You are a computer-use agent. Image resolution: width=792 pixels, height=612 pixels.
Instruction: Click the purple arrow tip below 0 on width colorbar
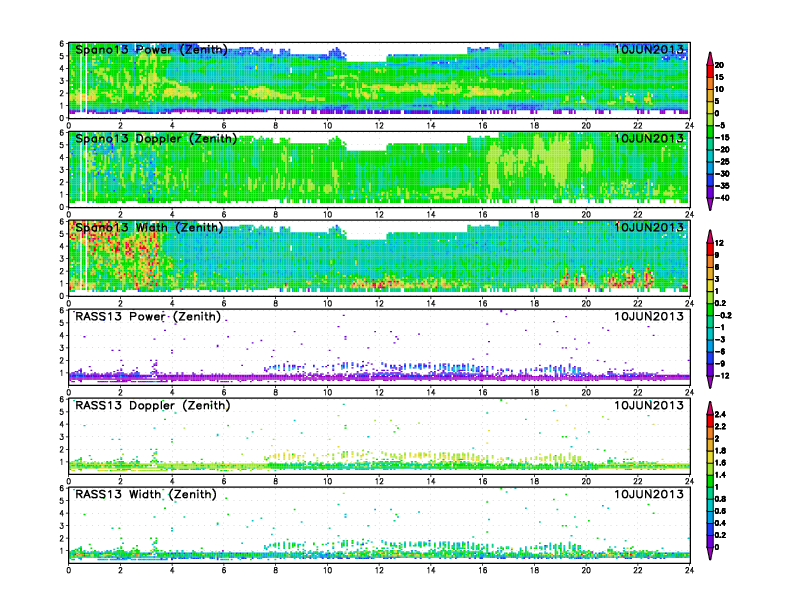(x=710, y=553)
